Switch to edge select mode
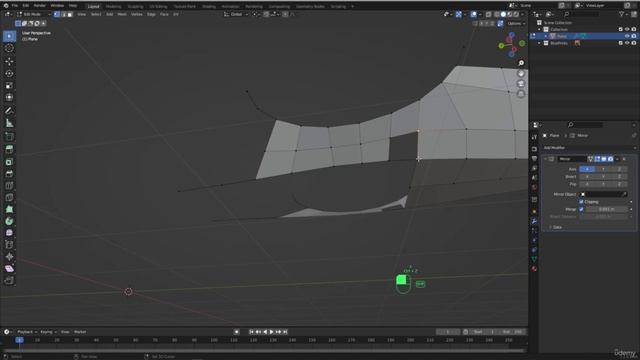The width and height of the screenshot is (640, 360). [63, 14]
